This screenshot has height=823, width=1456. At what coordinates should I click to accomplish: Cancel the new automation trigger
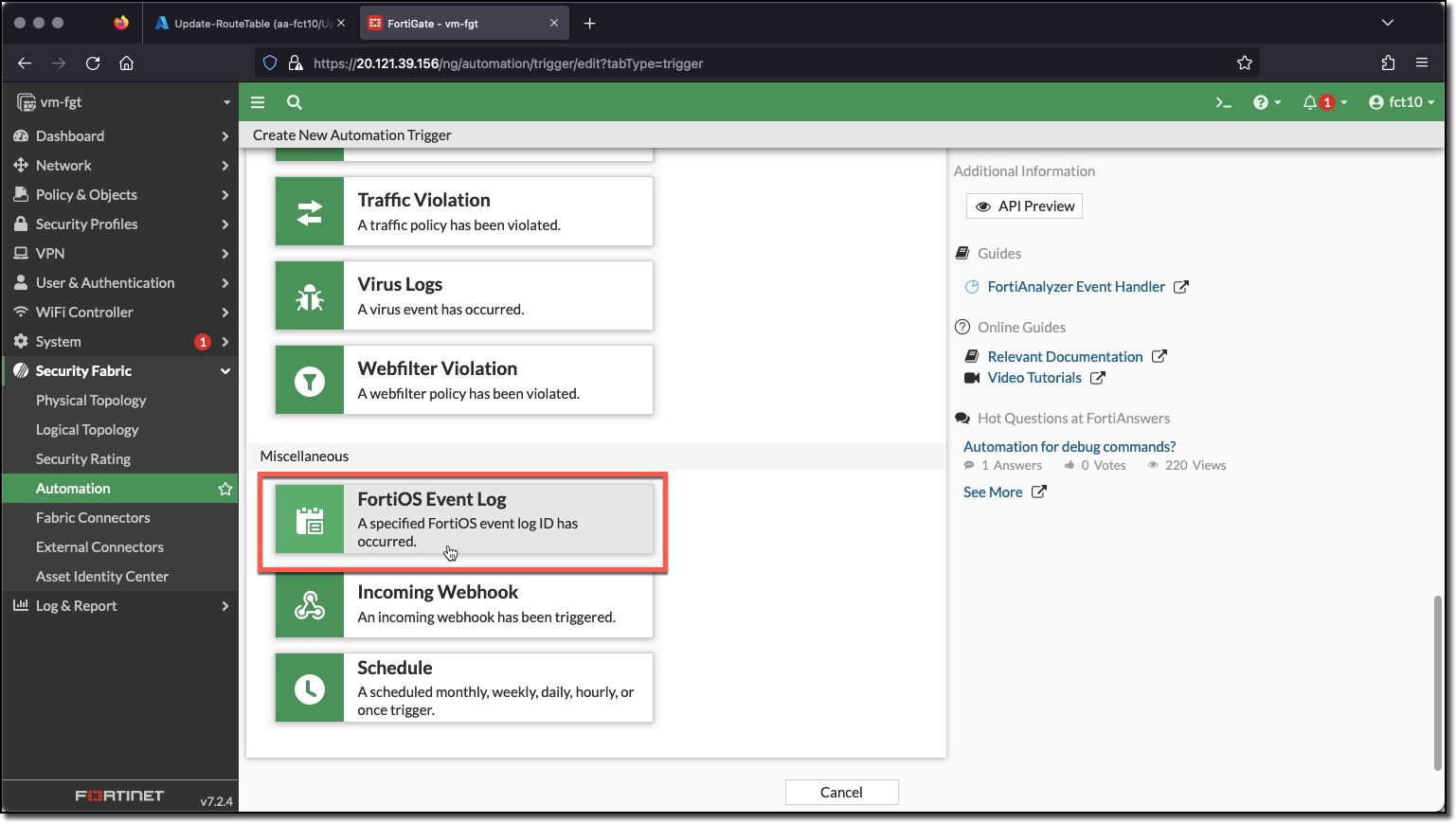841,793
